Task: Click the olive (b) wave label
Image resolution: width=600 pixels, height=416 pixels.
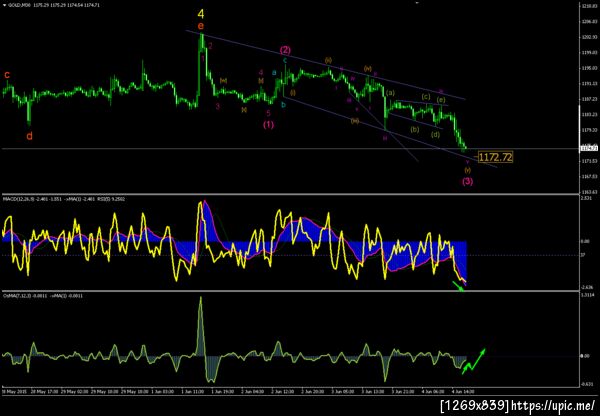Action: click(415, 129)
